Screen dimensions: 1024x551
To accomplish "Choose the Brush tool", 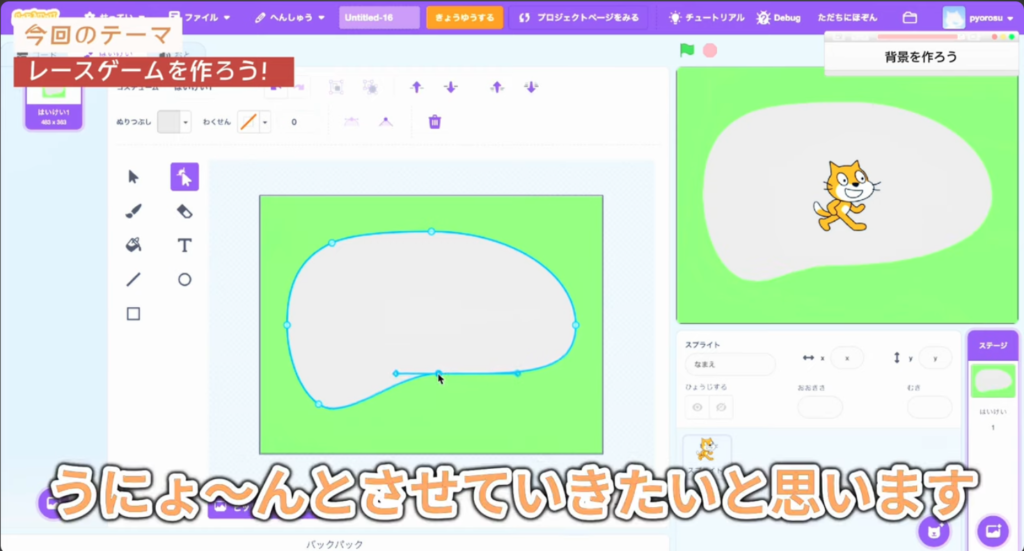I will [x=133, y=211].
